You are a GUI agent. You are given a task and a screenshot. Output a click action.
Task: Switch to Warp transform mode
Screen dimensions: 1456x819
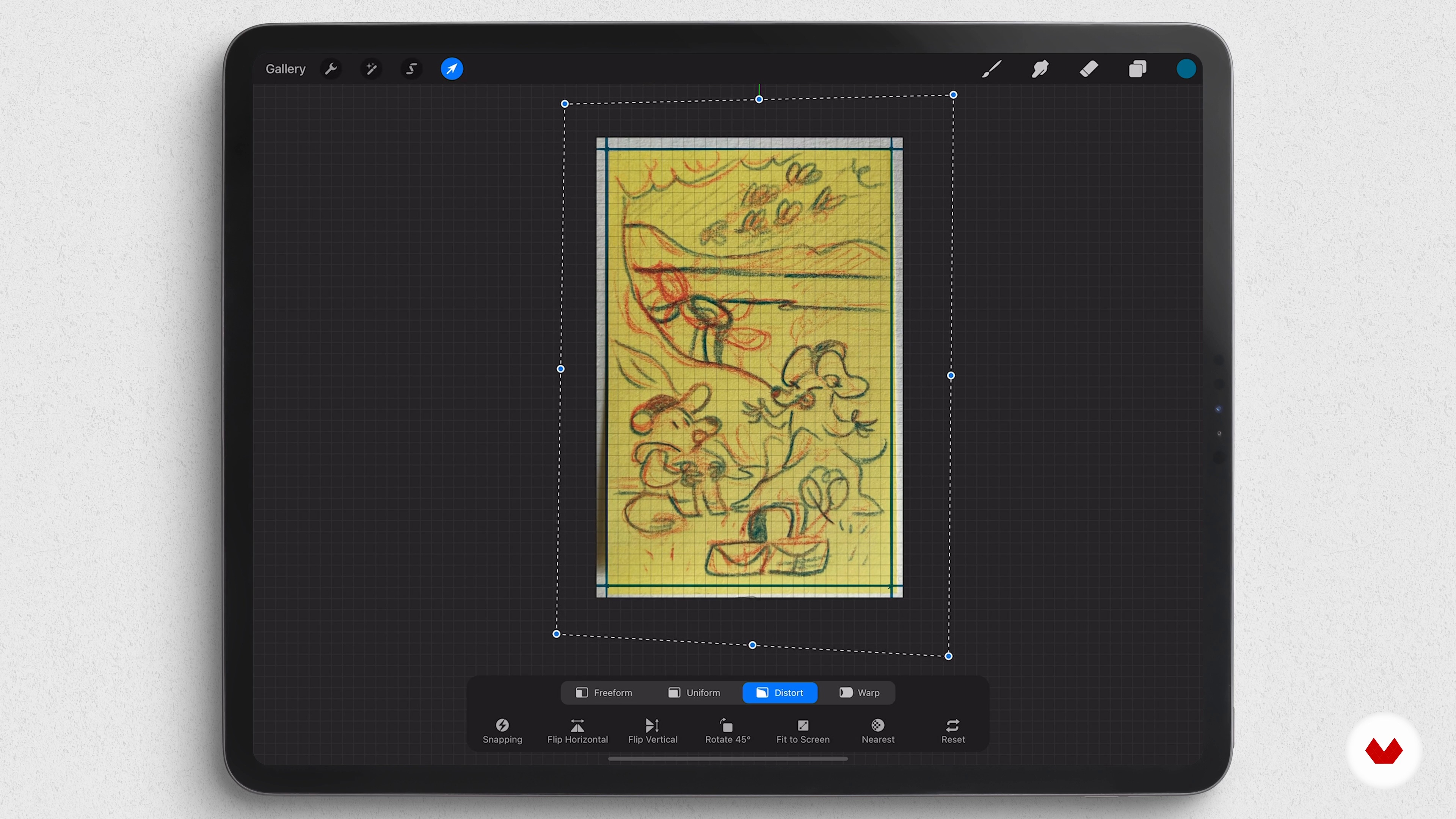coord(860,692)
